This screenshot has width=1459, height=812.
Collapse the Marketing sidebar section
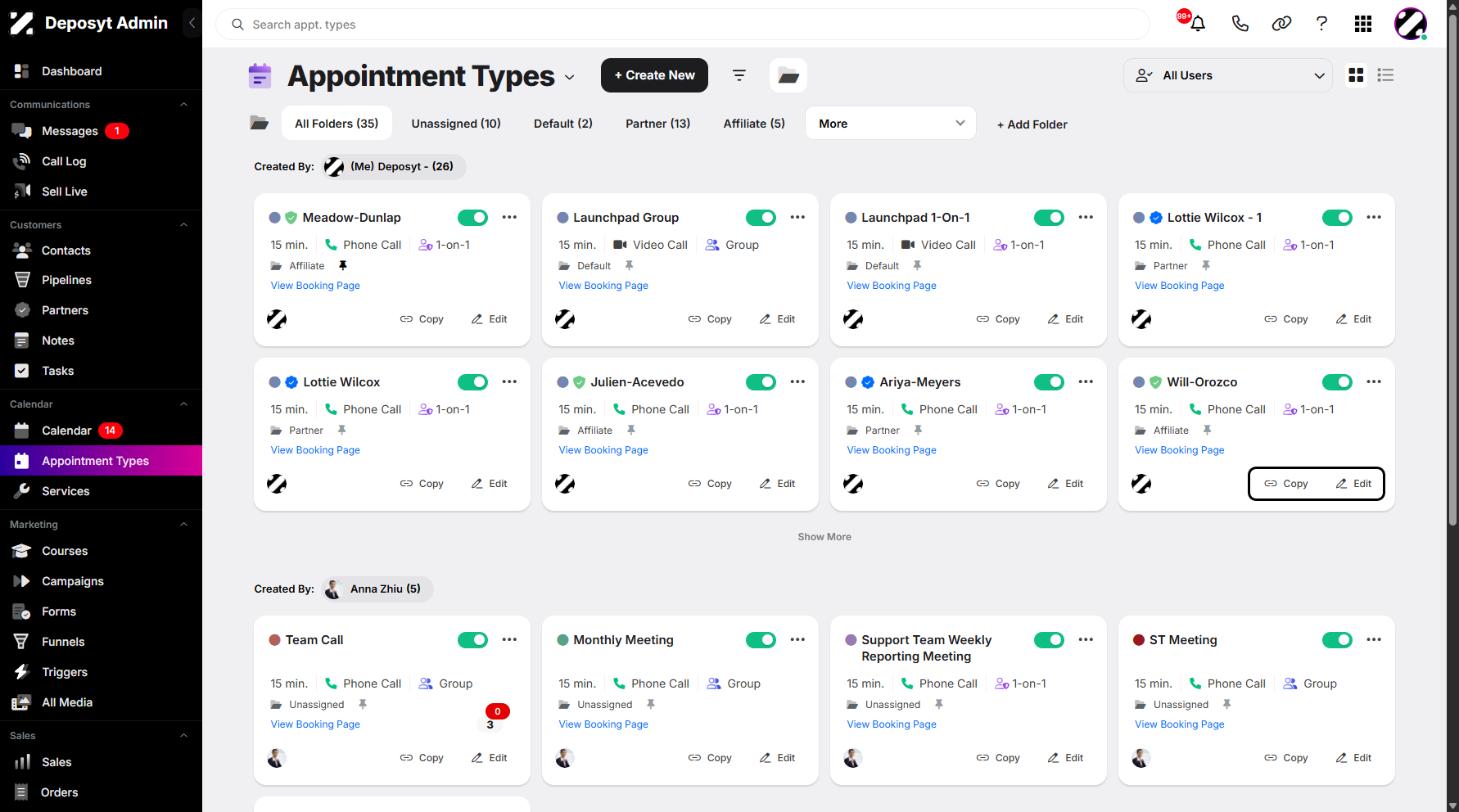tap(183, 525)
